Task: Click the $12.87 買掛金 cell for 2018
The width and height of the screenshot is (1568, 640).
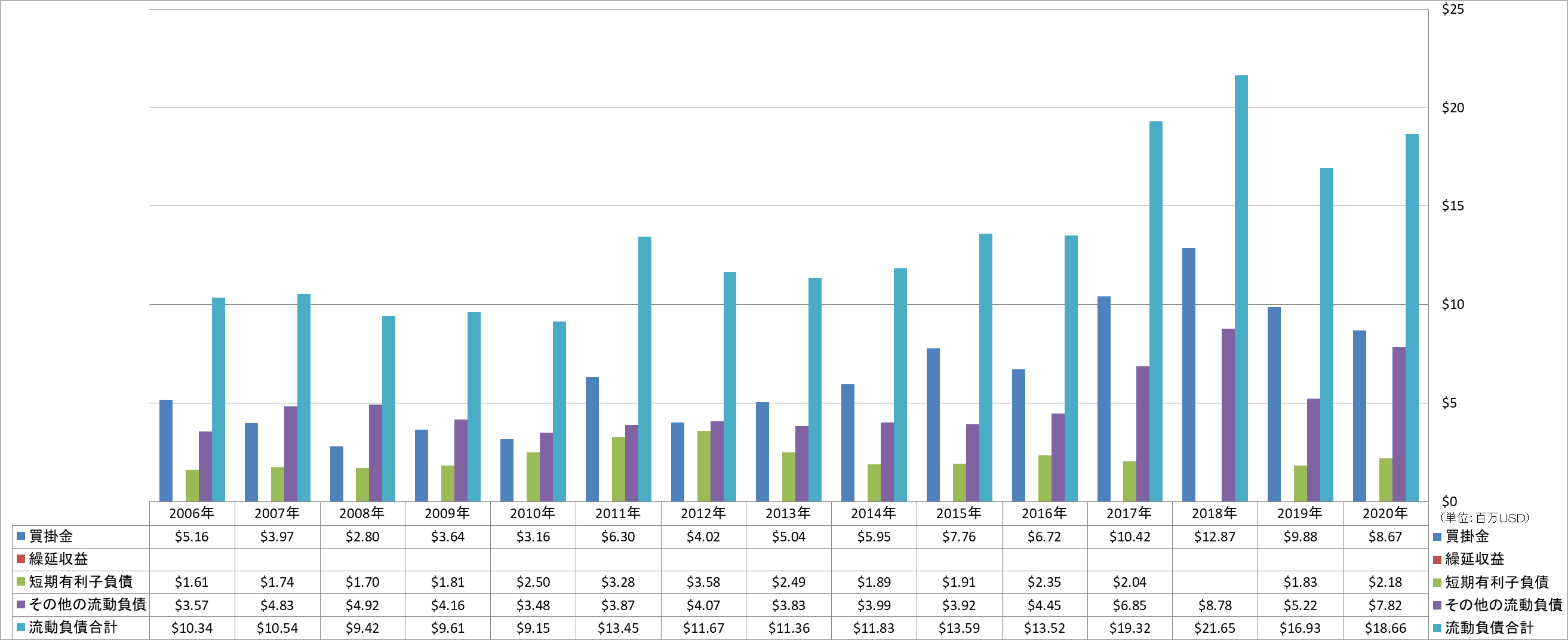Action: point(1215,537)
